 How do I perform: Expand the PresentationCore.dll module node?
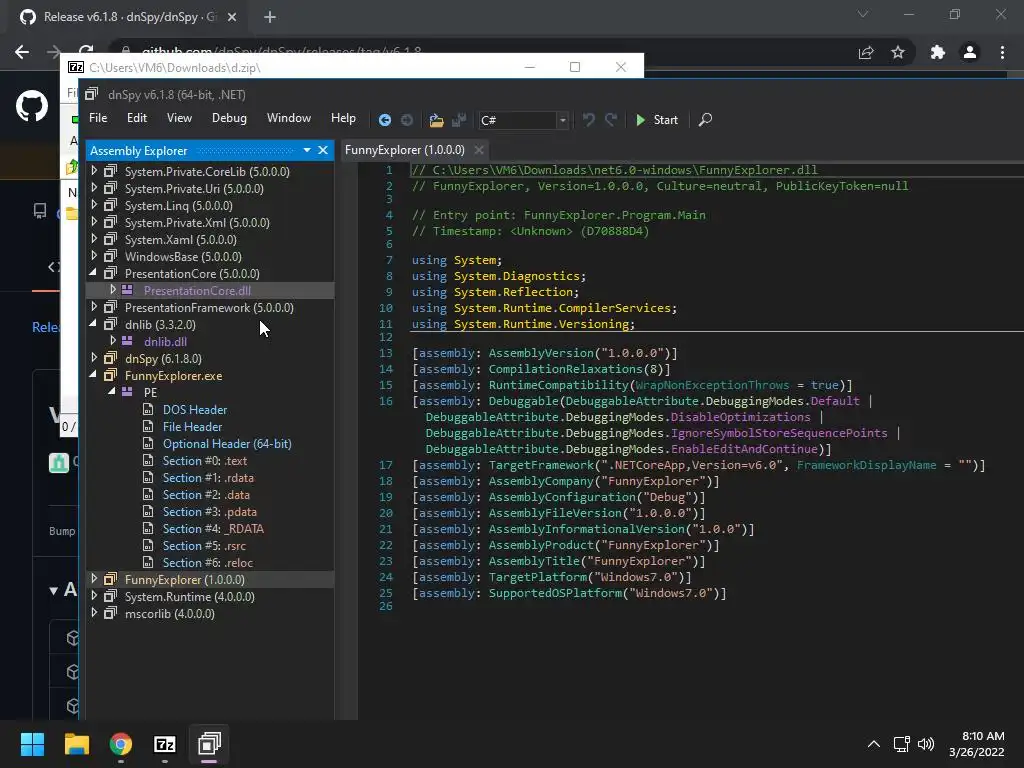(113, 290)
